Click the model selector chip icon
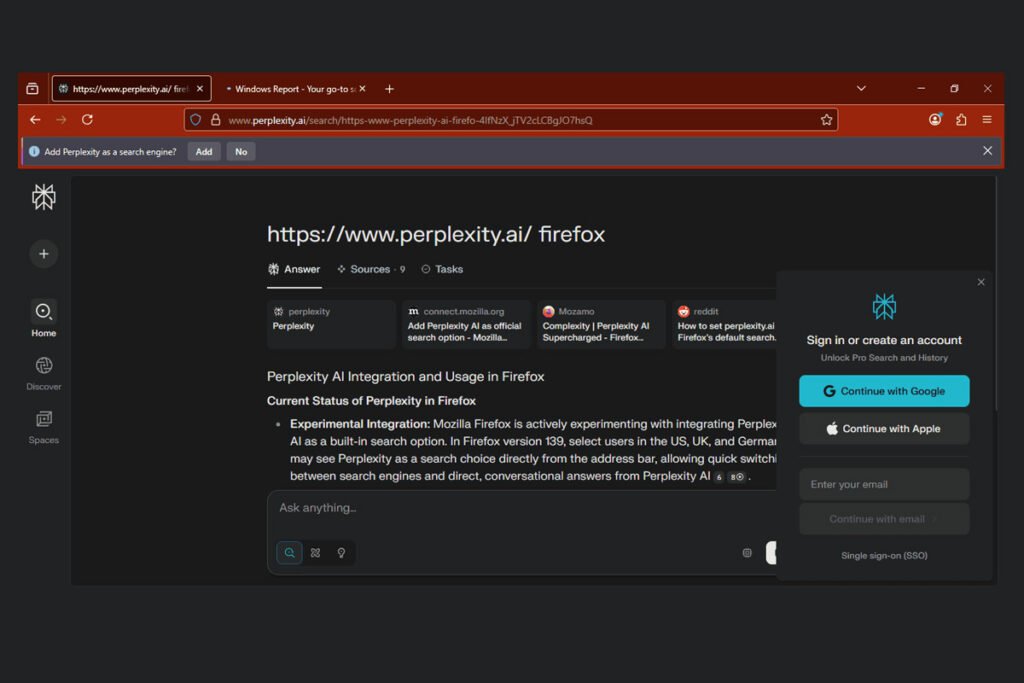This screenshot has width=1024, height=683. (747, 553)
